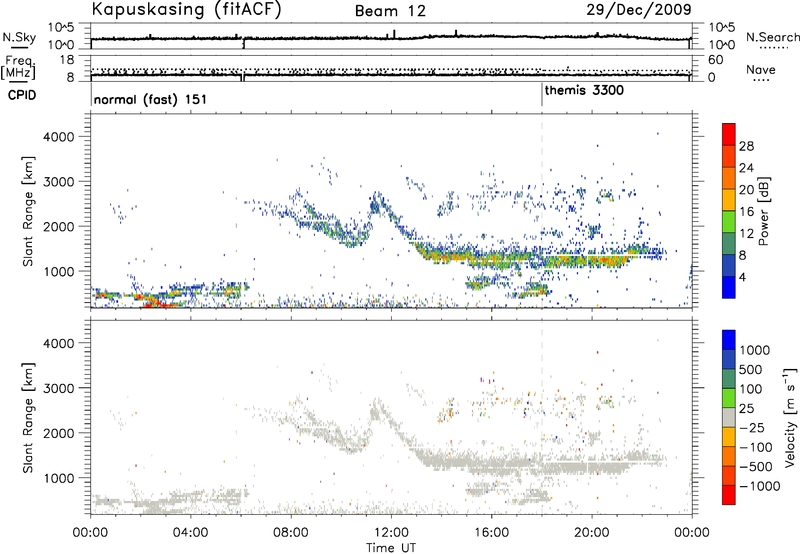The width and height of the screenshot is (800, 554).
Task: Click the '60' tick of the Nave axis
Action: pos(715,60)
